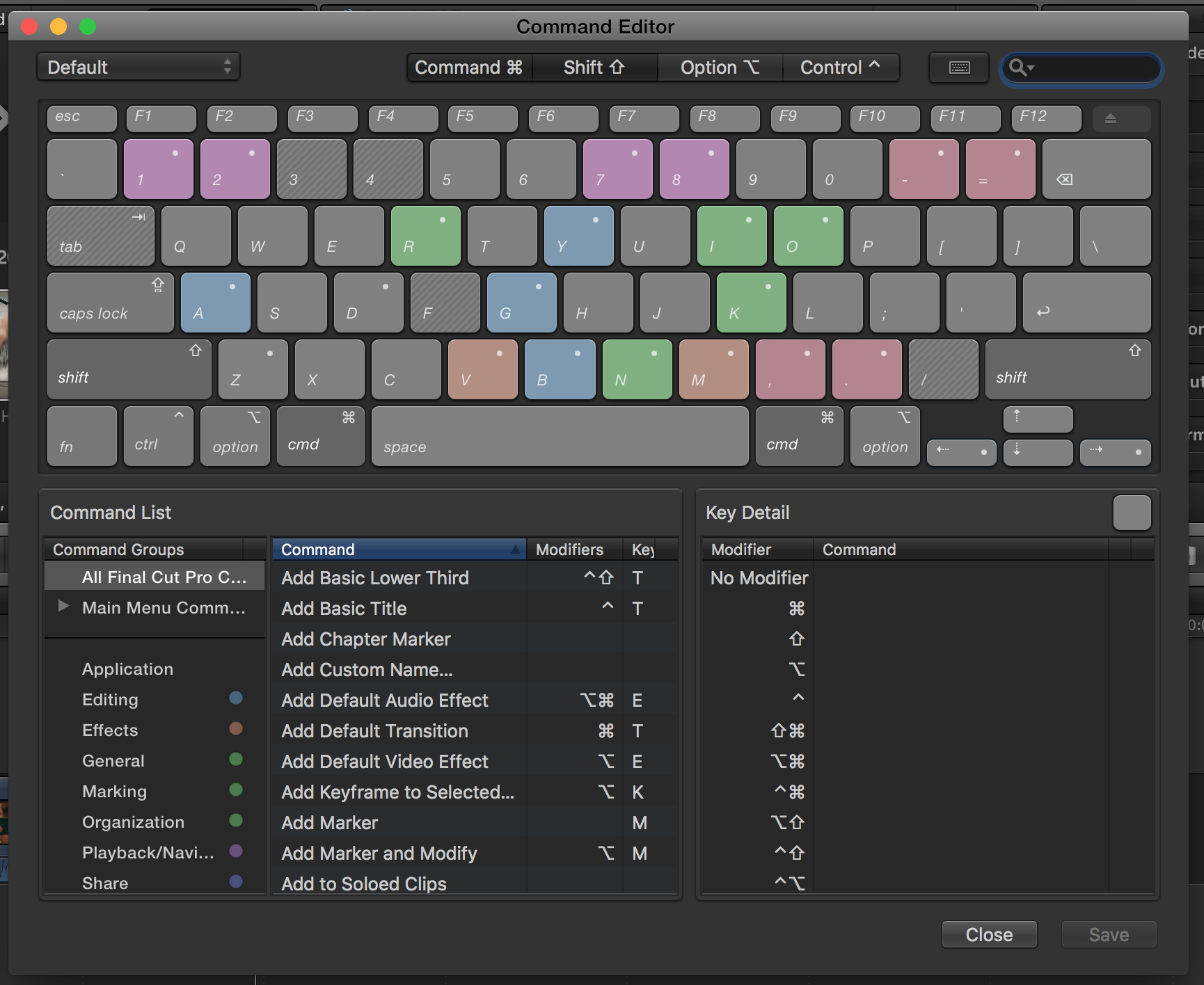Click the delete backspace key
Viewport: 1204px width, 985px height.
(1096, 169)
